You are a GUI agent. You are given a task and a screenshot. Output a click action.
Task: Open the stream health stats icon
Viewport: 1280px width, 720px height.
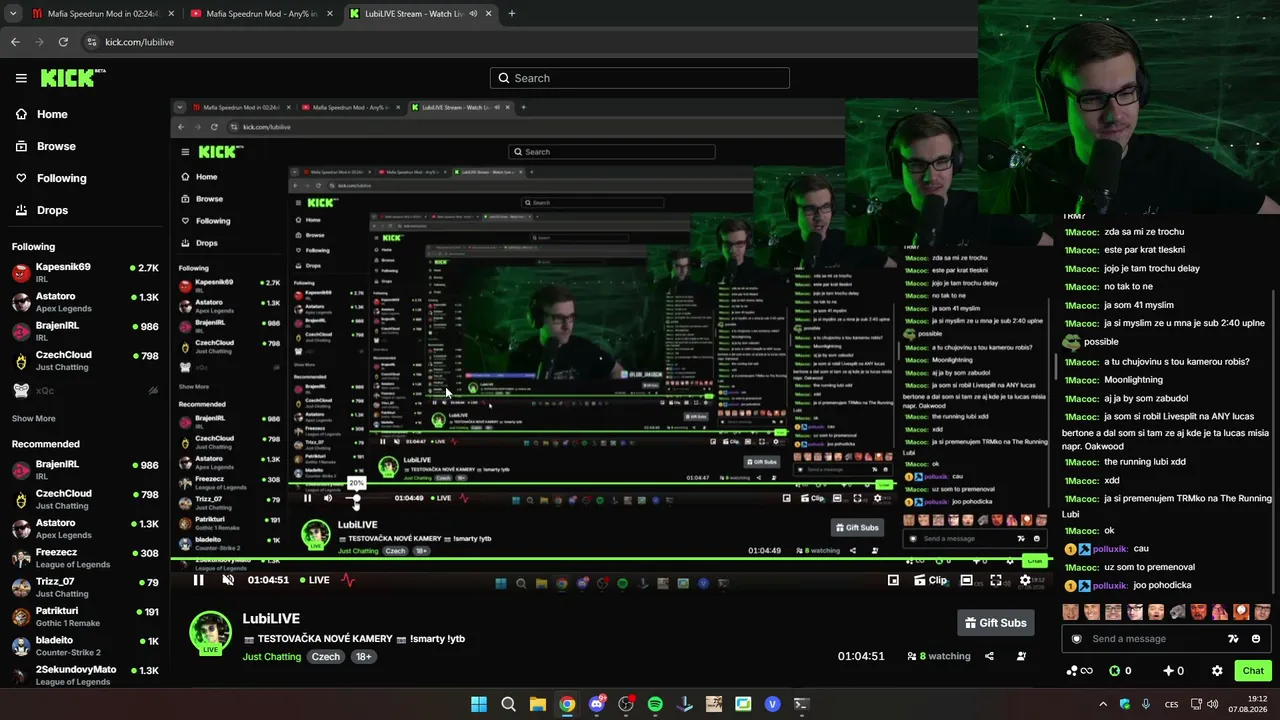348,580
